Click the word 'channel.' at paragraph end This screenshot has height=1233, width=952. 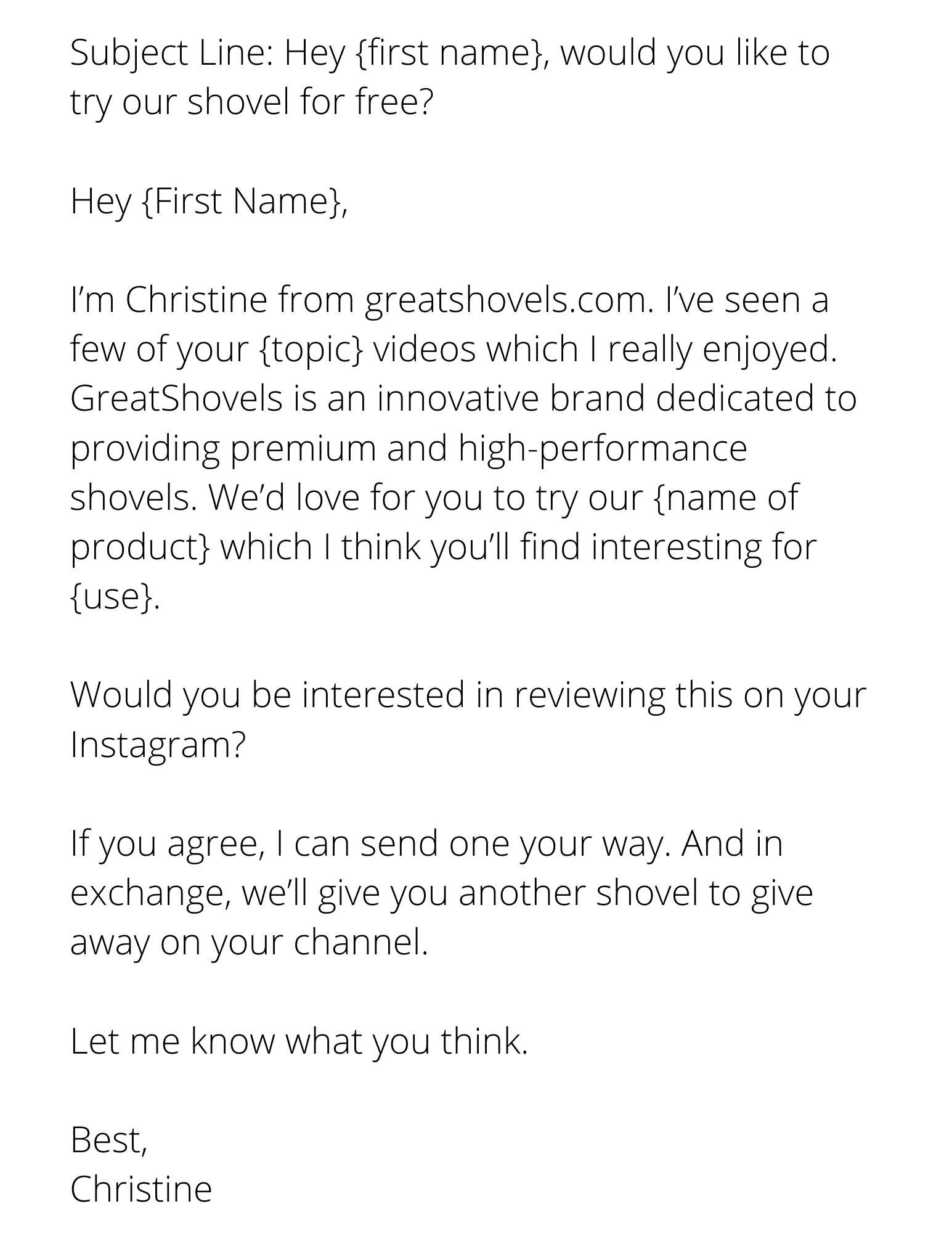pyautogui.click(x=360, y=943)
